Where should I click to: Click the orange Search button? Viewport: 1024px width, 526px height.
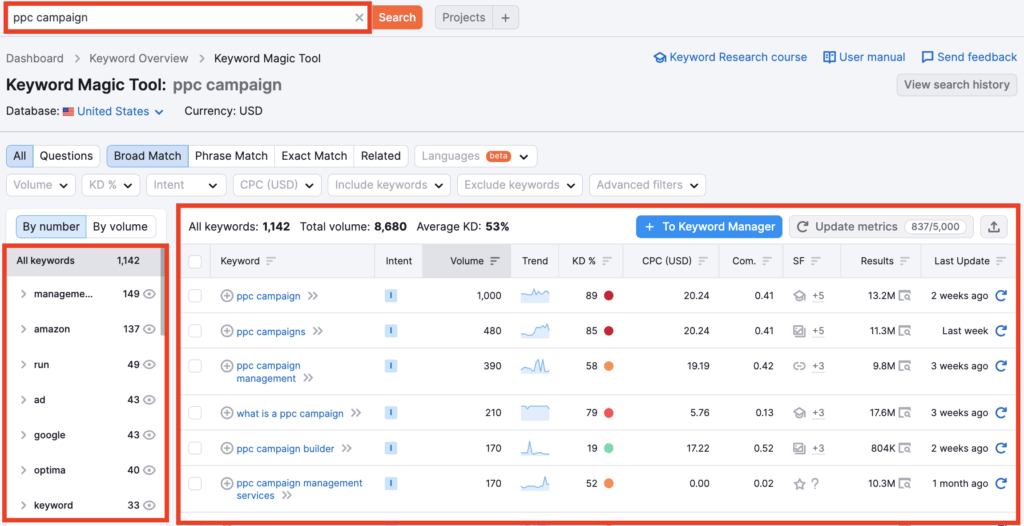click(397, 18)
